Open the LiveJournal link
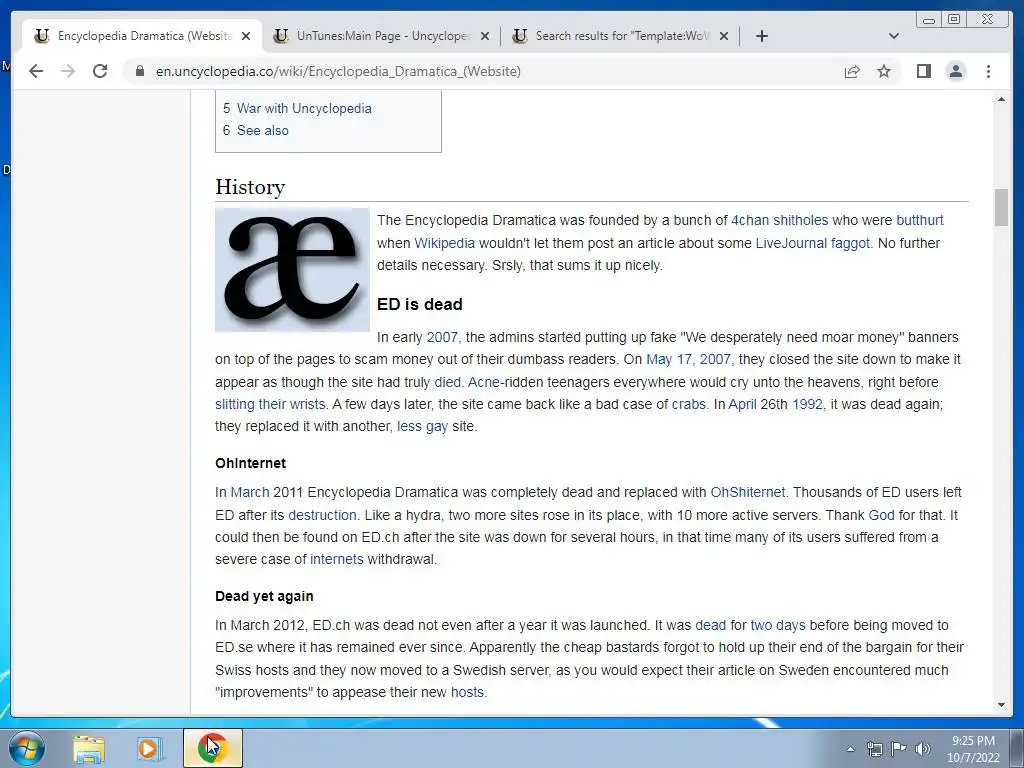This screenshot has width=1024, height=768. (791, 243)
